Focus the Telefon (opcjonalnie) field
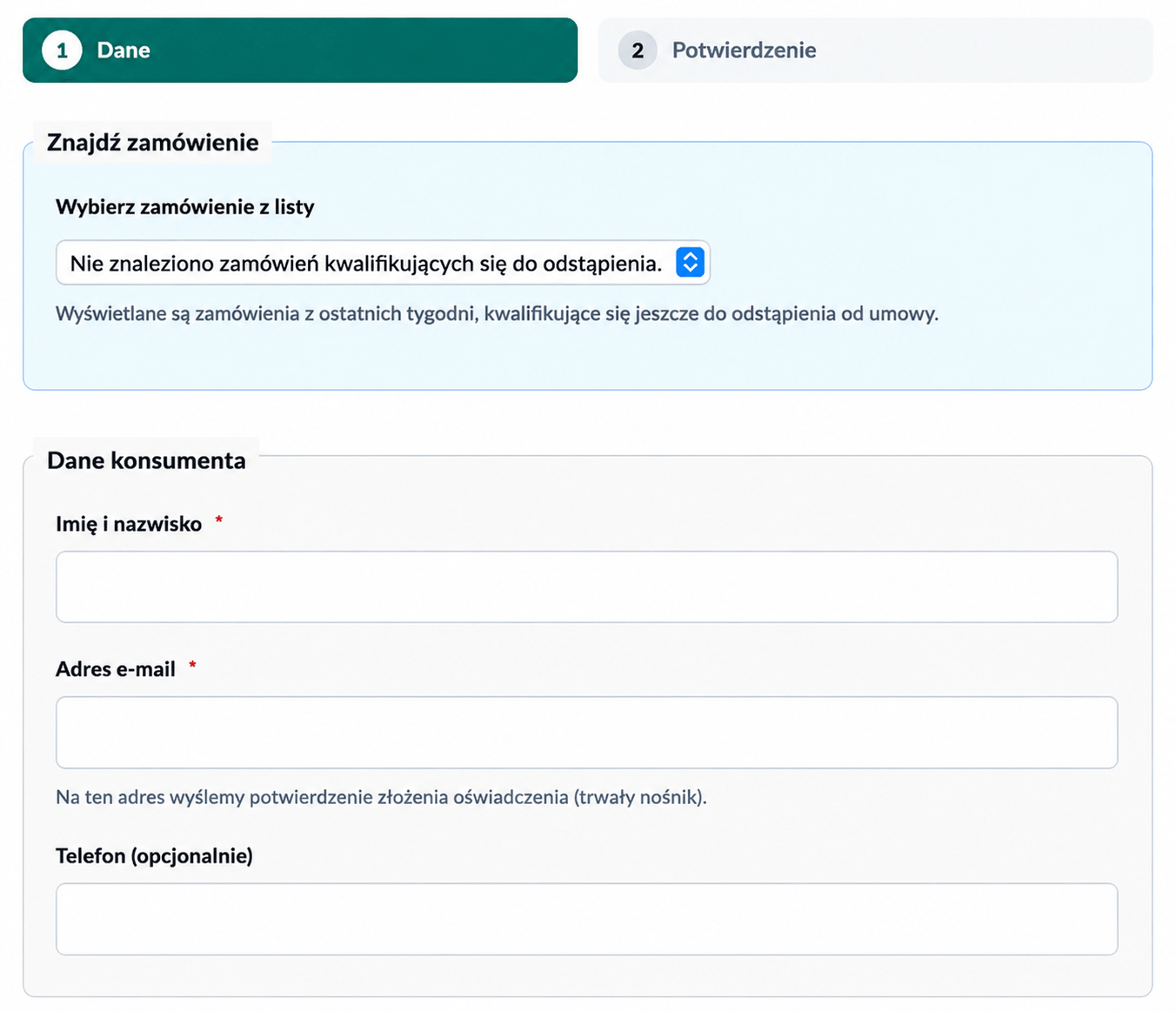This screenshot has height=1012, width=1176. click(586, 919)
